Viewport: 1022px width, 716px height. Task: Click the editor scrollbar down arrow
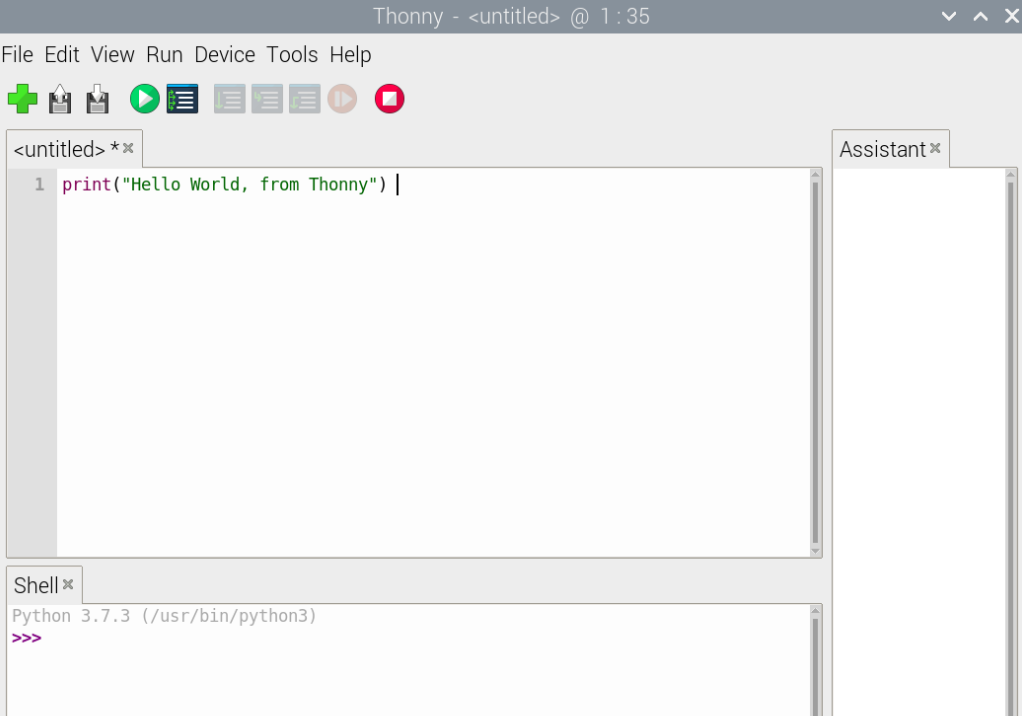(x=815, y=551)
